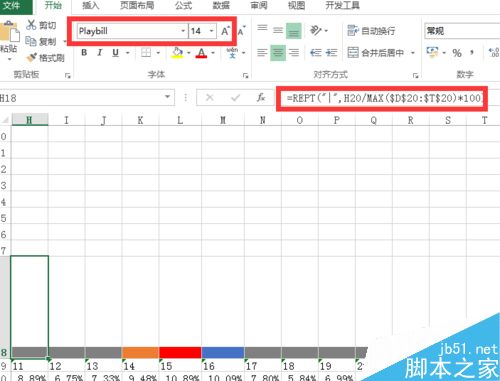This screenshot has height=381, width=500.
Task: Open the font size 14 dropdown
Action: tap(212, 31)
